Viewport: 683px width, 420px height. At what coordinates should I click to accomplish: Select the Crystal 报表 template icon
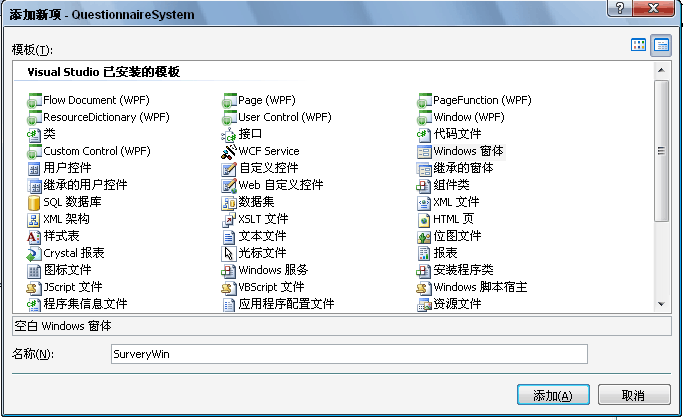coord(34,254)
